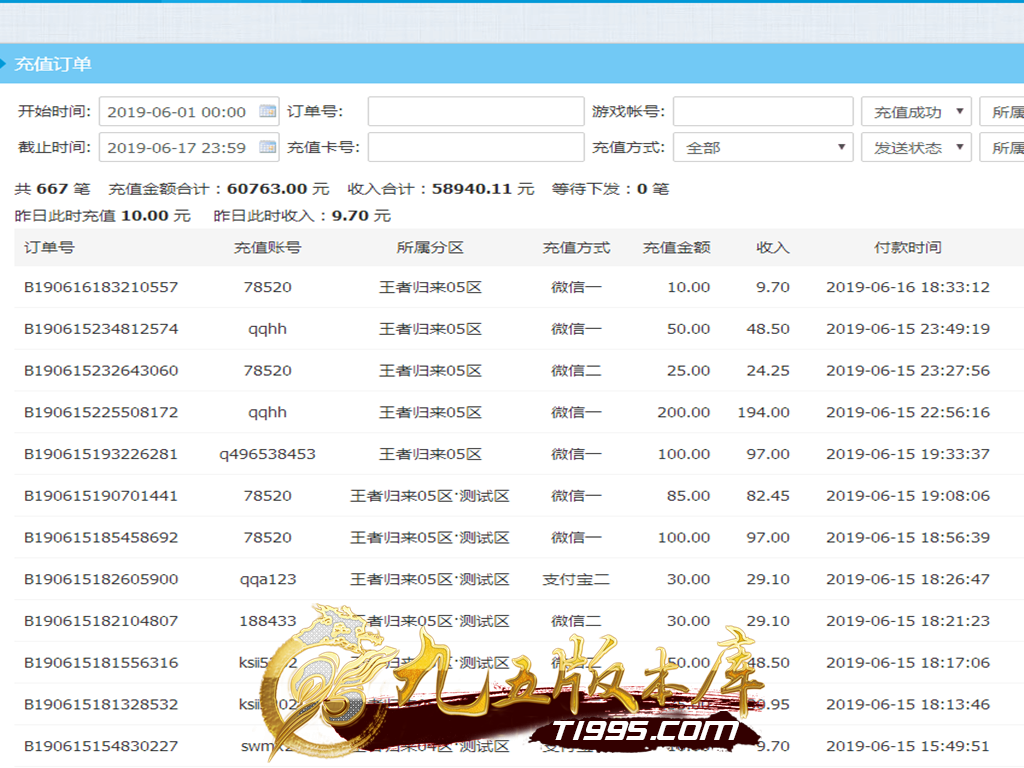Click the 充值账号 column header
Image resolution: width=1024 pixels, height=768 pixels.
(268, 248)
